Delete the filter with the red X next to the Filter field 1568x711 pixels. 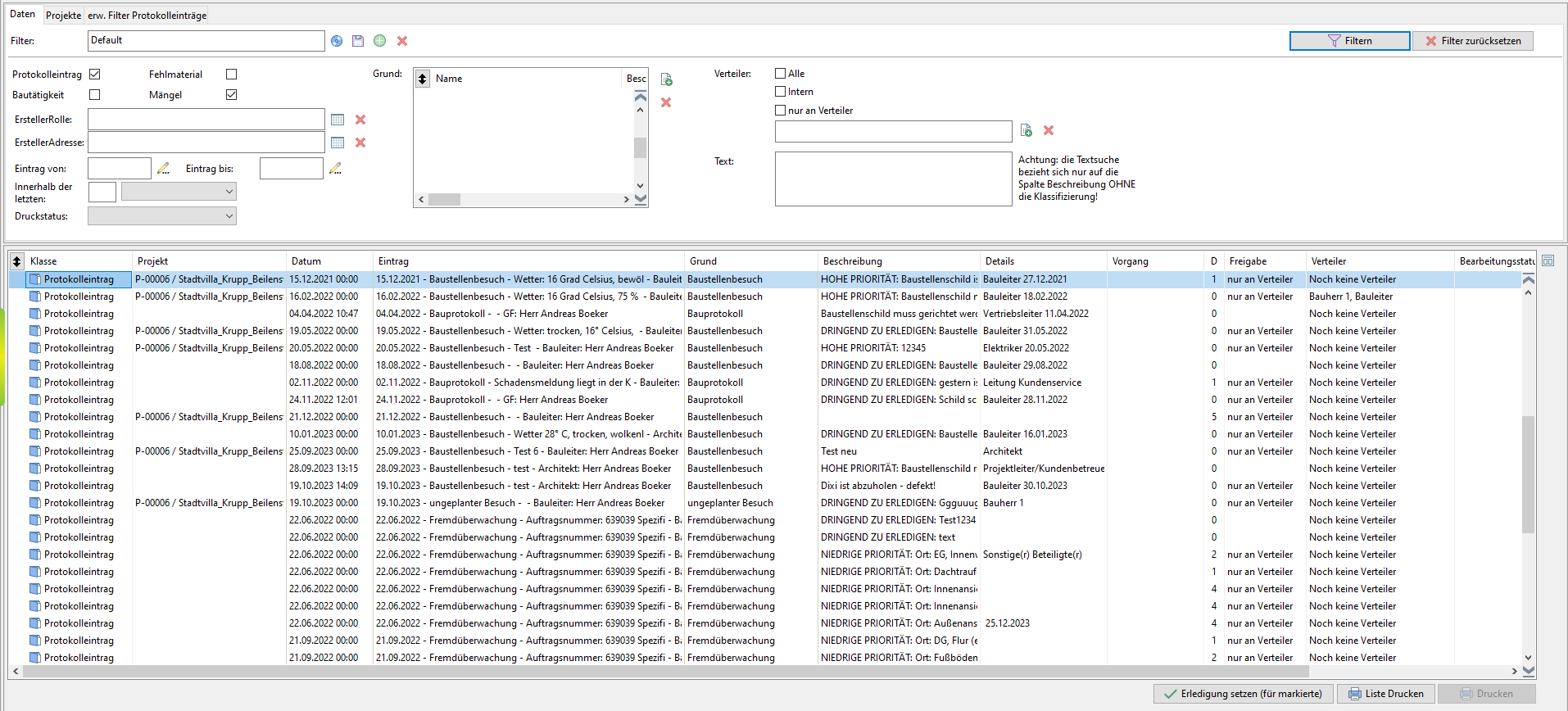click(402, 41)
